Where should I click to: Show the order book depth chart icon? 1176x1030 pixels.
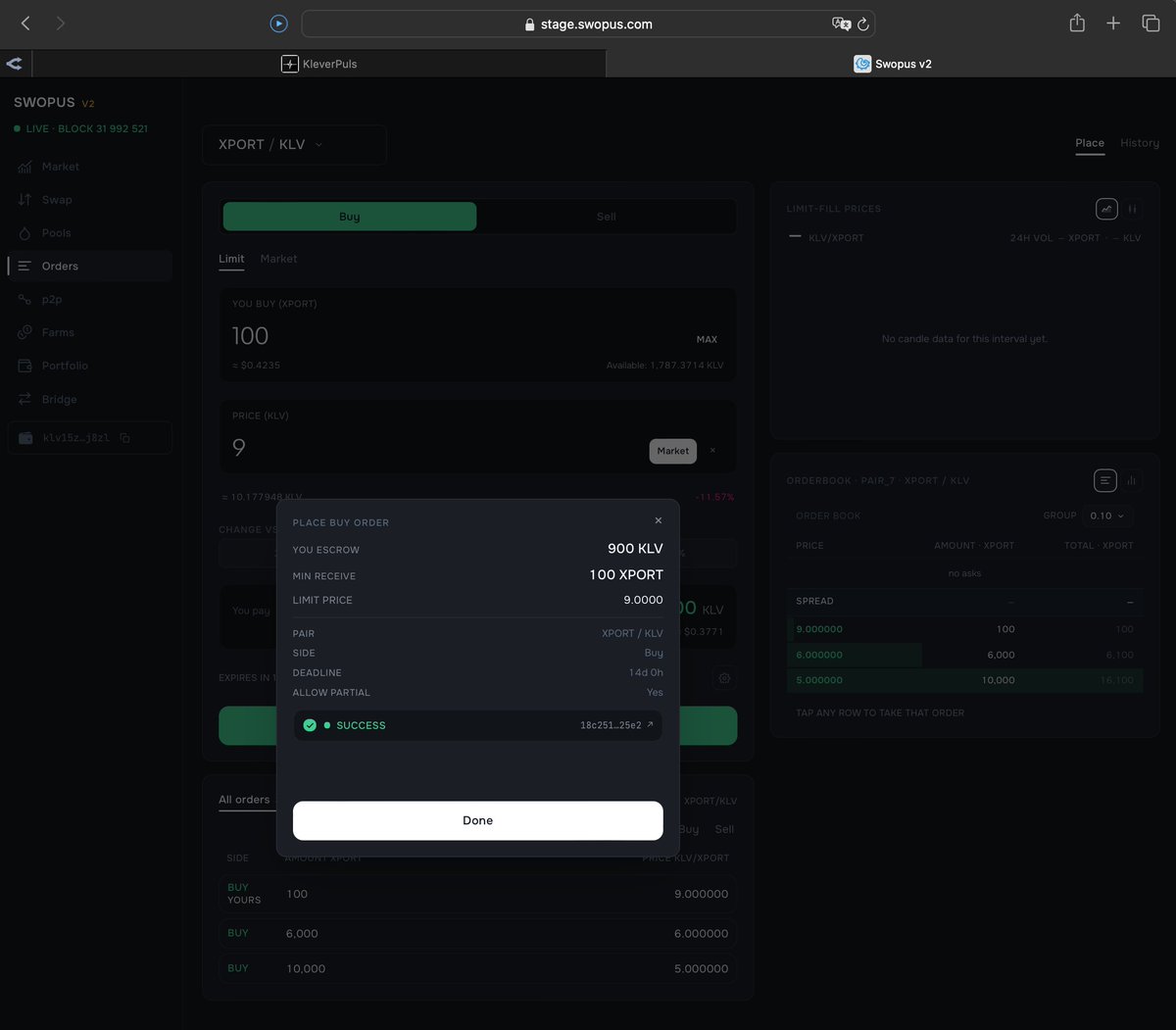pyautogui.click(x=1132, y=480)
